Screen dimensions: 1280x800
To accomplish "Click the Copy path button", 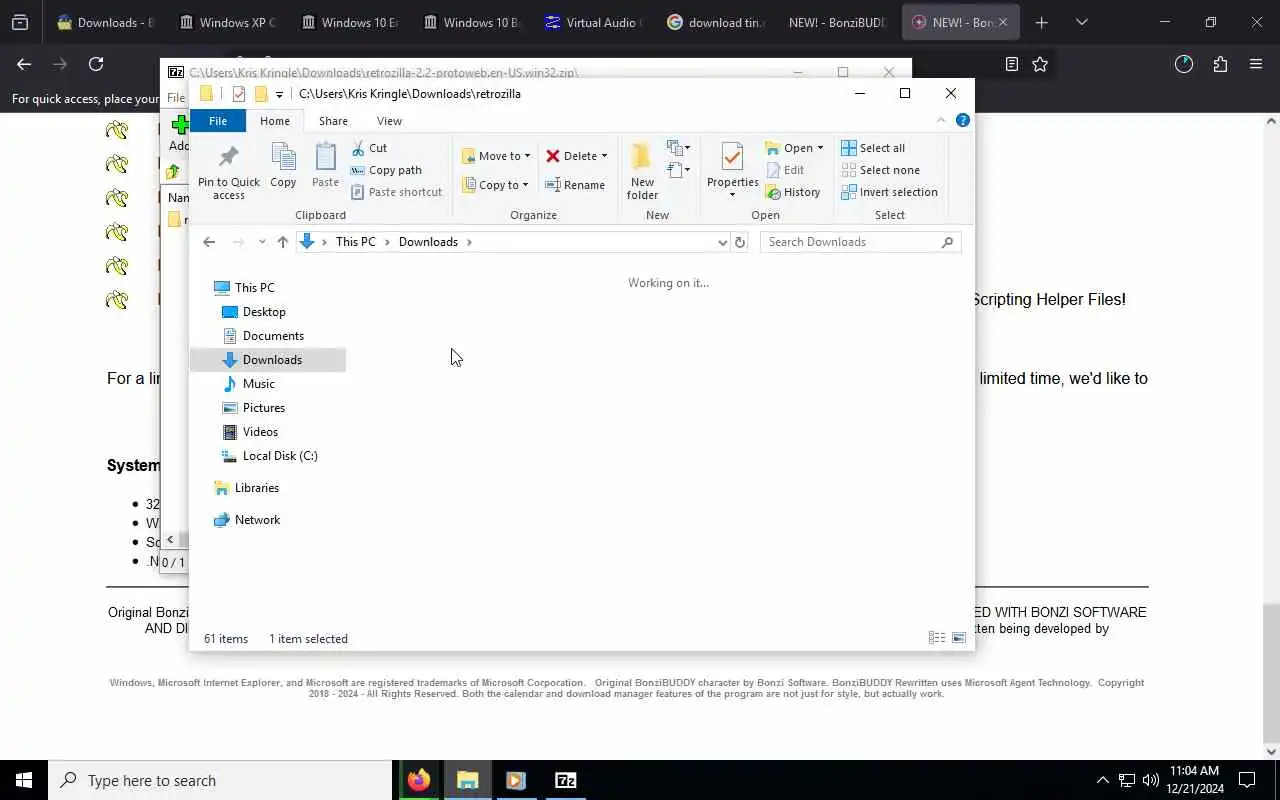I will coord(387,170).
